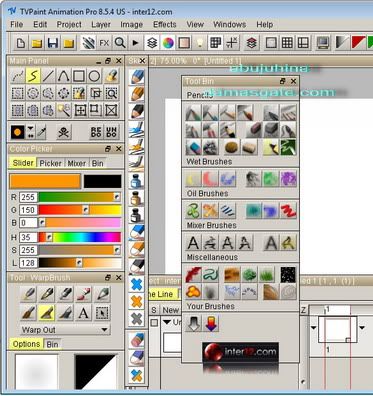The image size is (373, 396).
Task: Select the text A tool in WarpBrush panel
Action: point(84,313)
